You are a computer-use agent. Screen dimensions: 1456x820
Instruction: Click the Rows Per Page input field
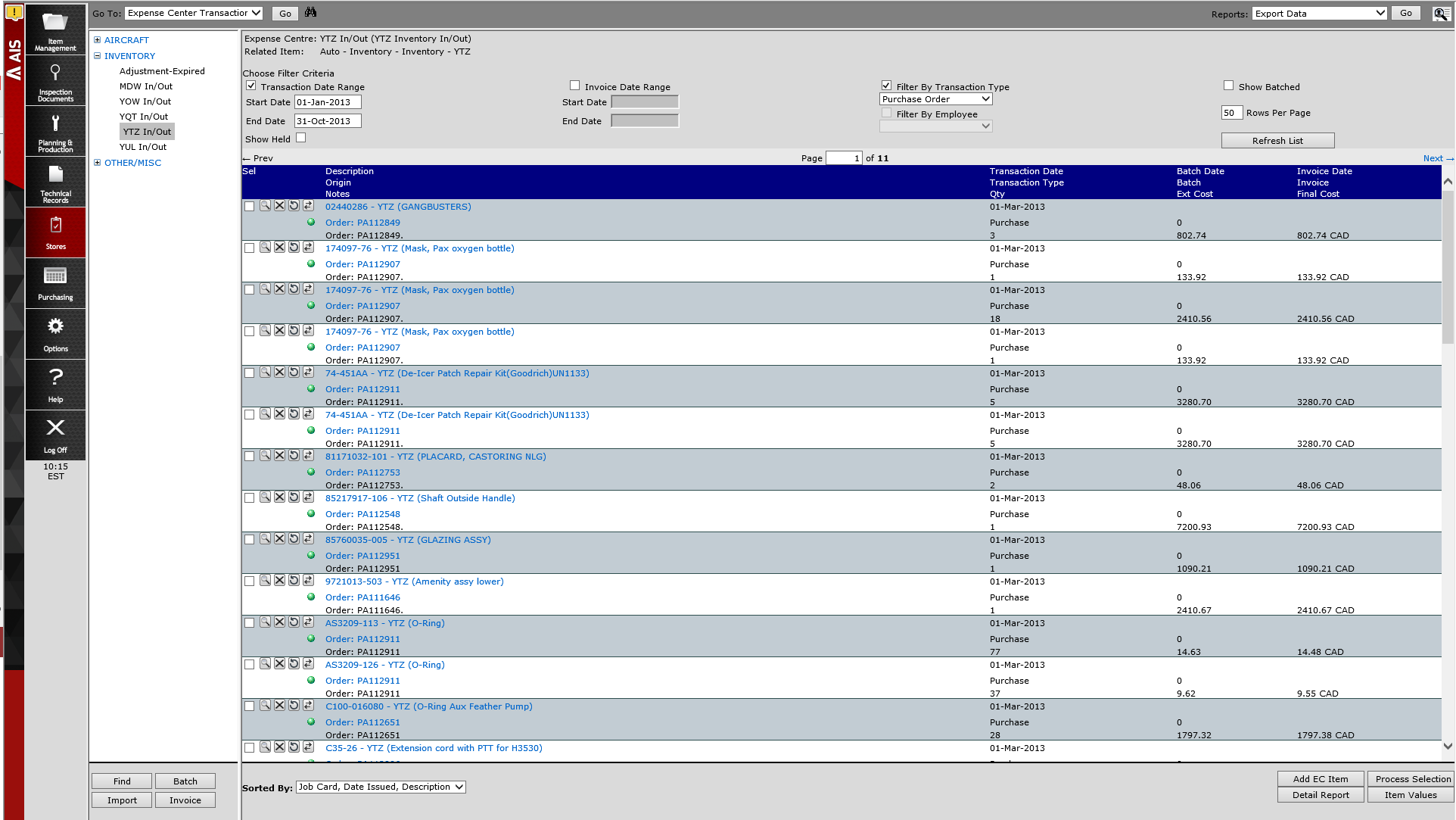coord(1231,113)
